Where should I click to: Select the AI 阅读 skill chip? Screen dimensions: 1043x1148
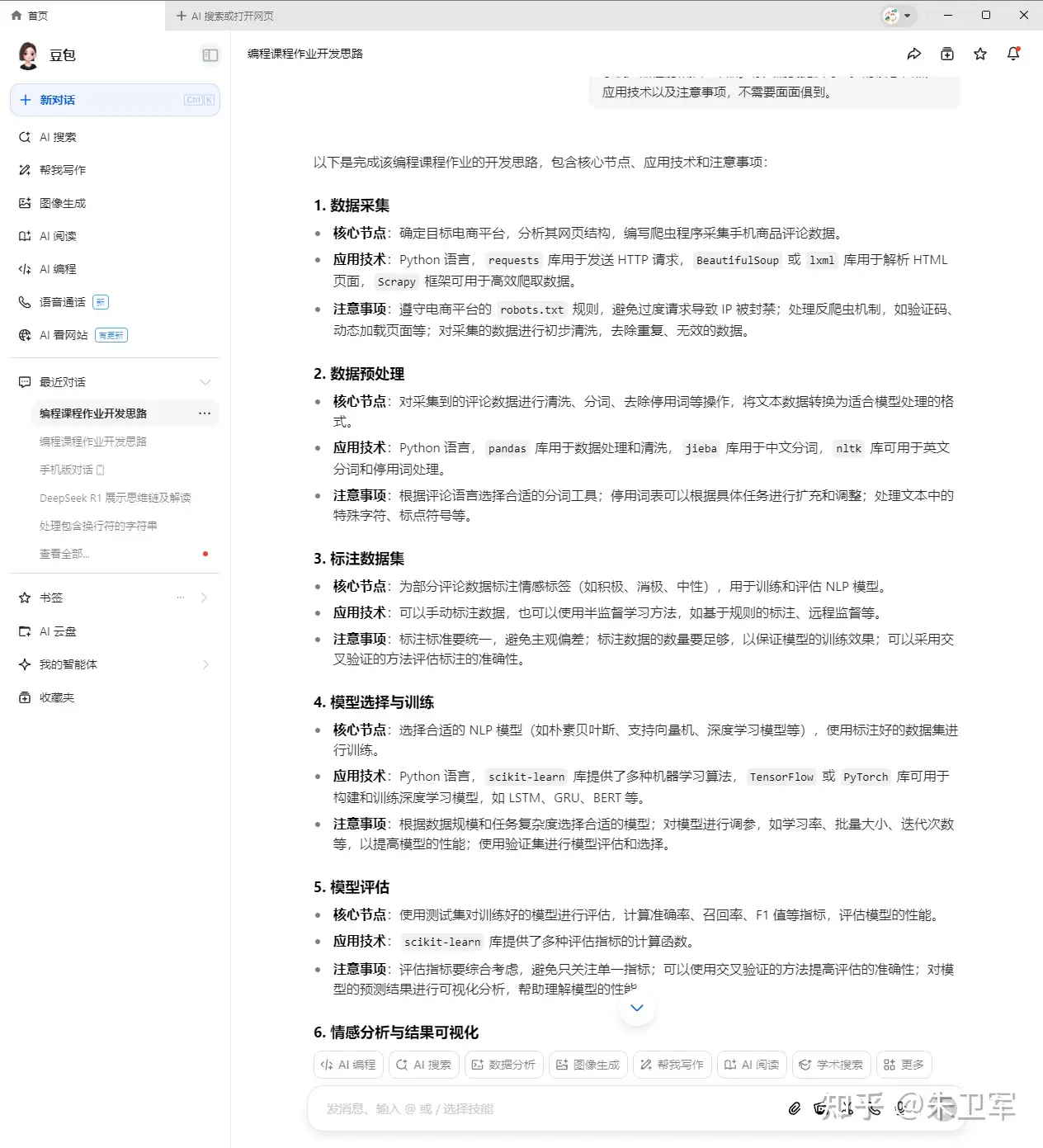[752, 1065]
